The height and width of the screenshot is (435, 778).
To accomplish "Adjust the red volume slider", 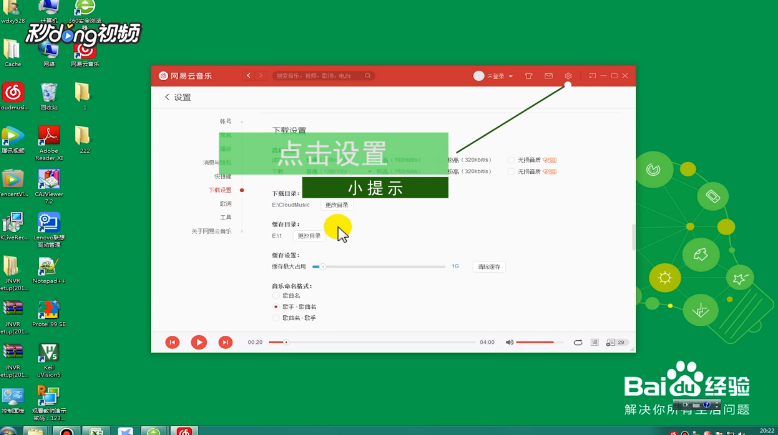I will (539, 342).
